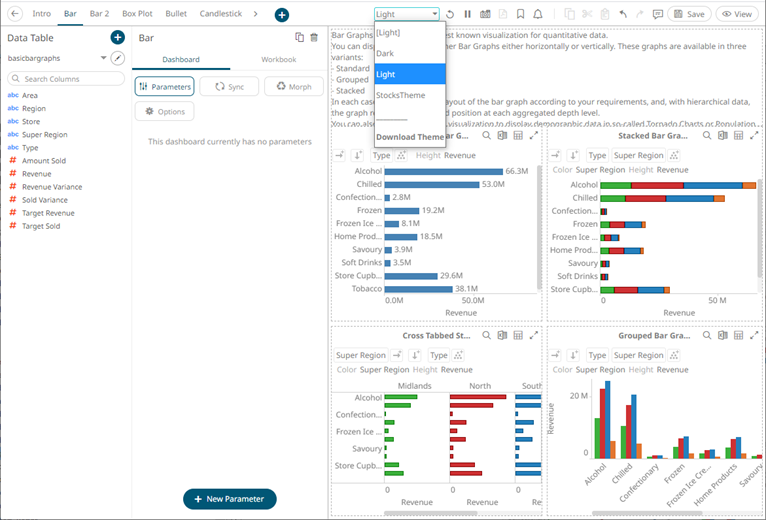Click the Search Columns input field
The image size is (766, 520).
coord(66,78)
